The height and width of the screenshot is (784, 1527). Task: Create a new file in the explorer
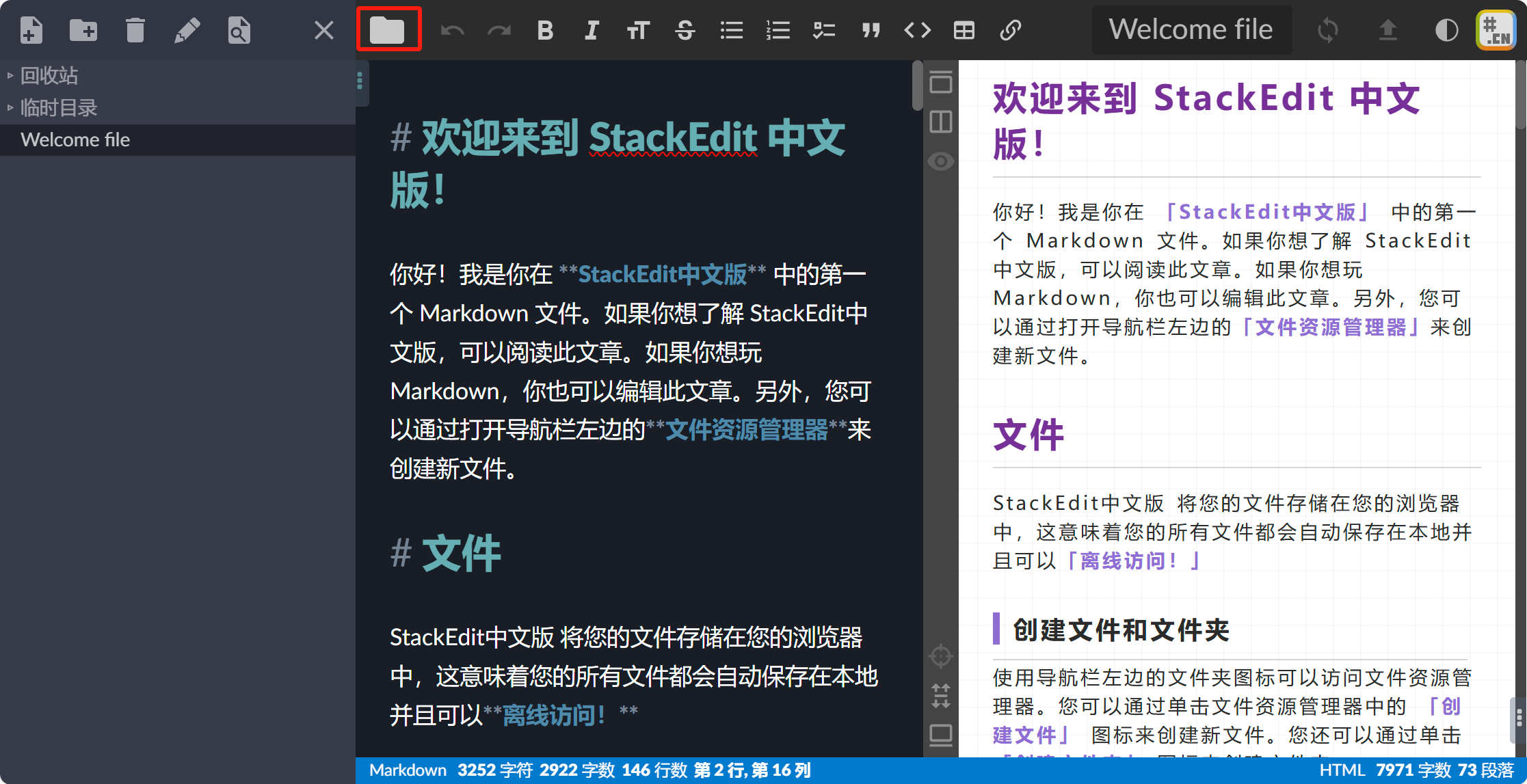click(31, 30)
